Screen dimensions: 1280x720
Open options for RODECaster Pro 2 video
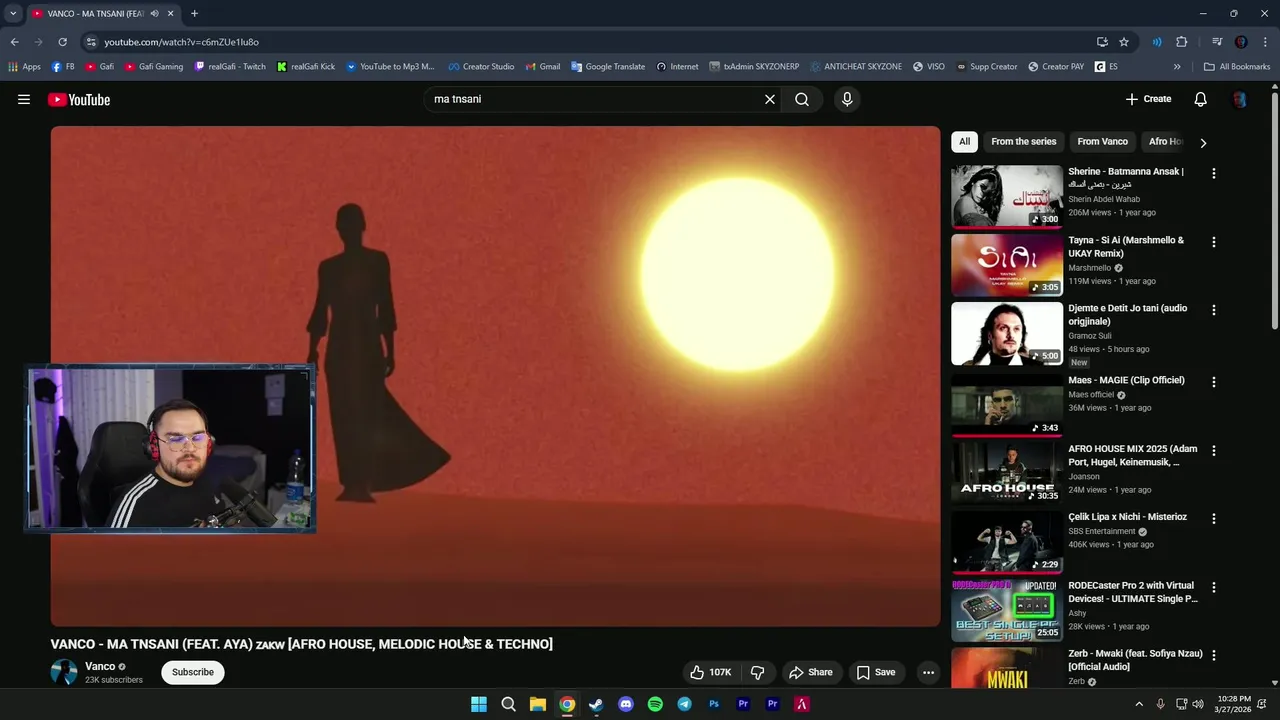(x=1214, y=587)
